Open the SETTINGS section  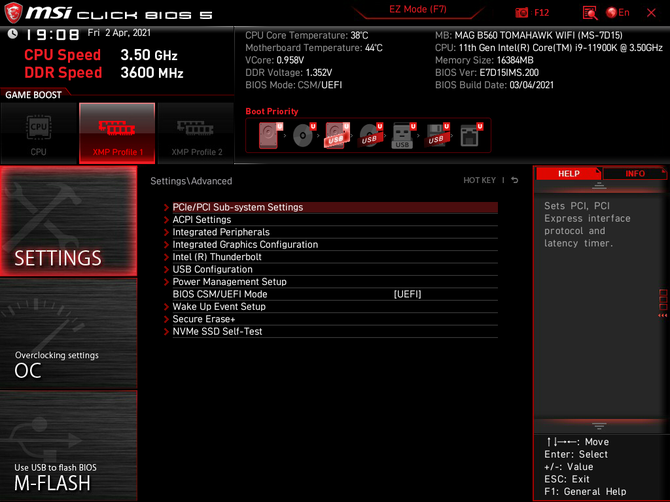pyautogui.click(x=68, y=221)
